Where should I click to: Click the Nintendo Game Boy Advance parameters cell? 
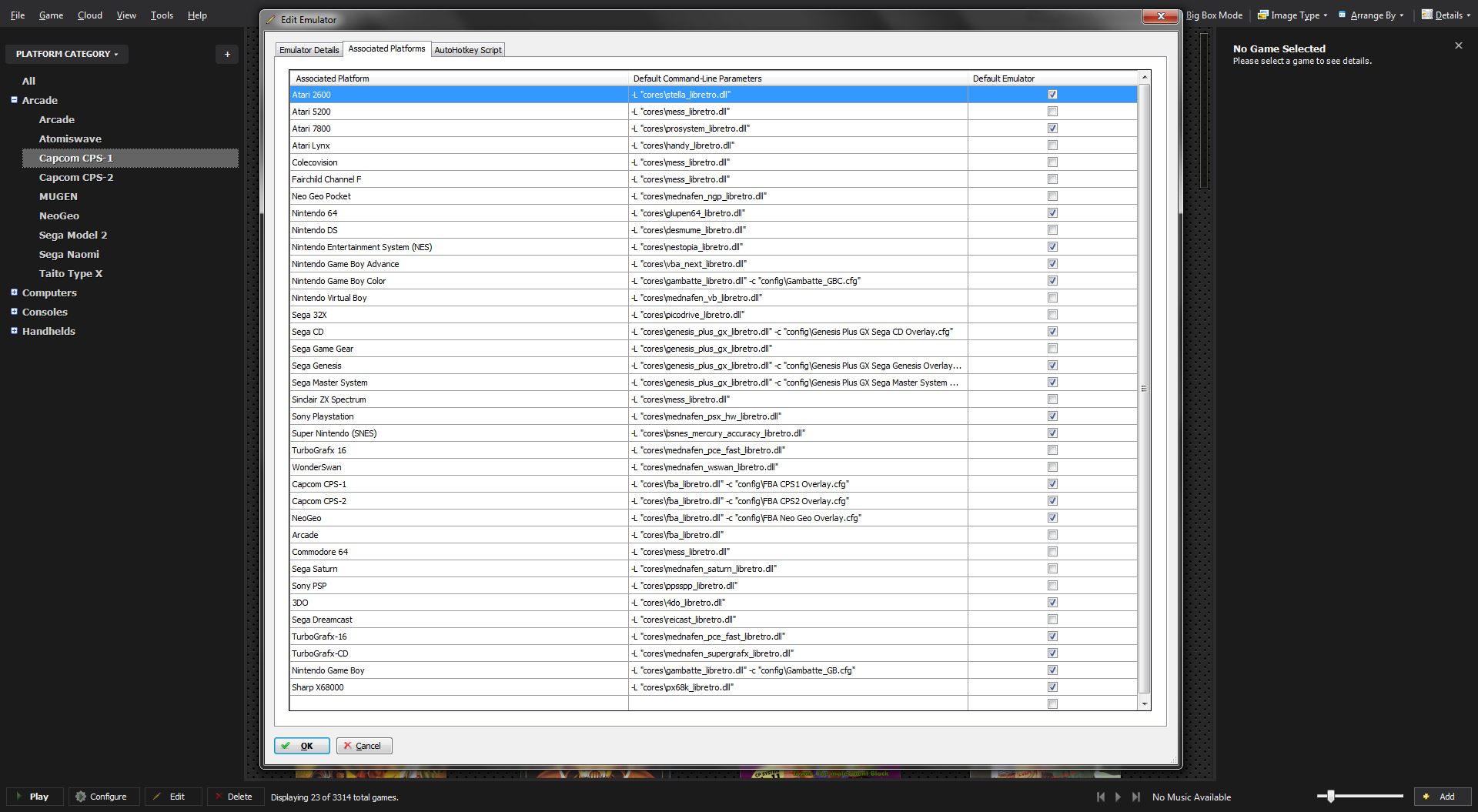click(798, 264)
